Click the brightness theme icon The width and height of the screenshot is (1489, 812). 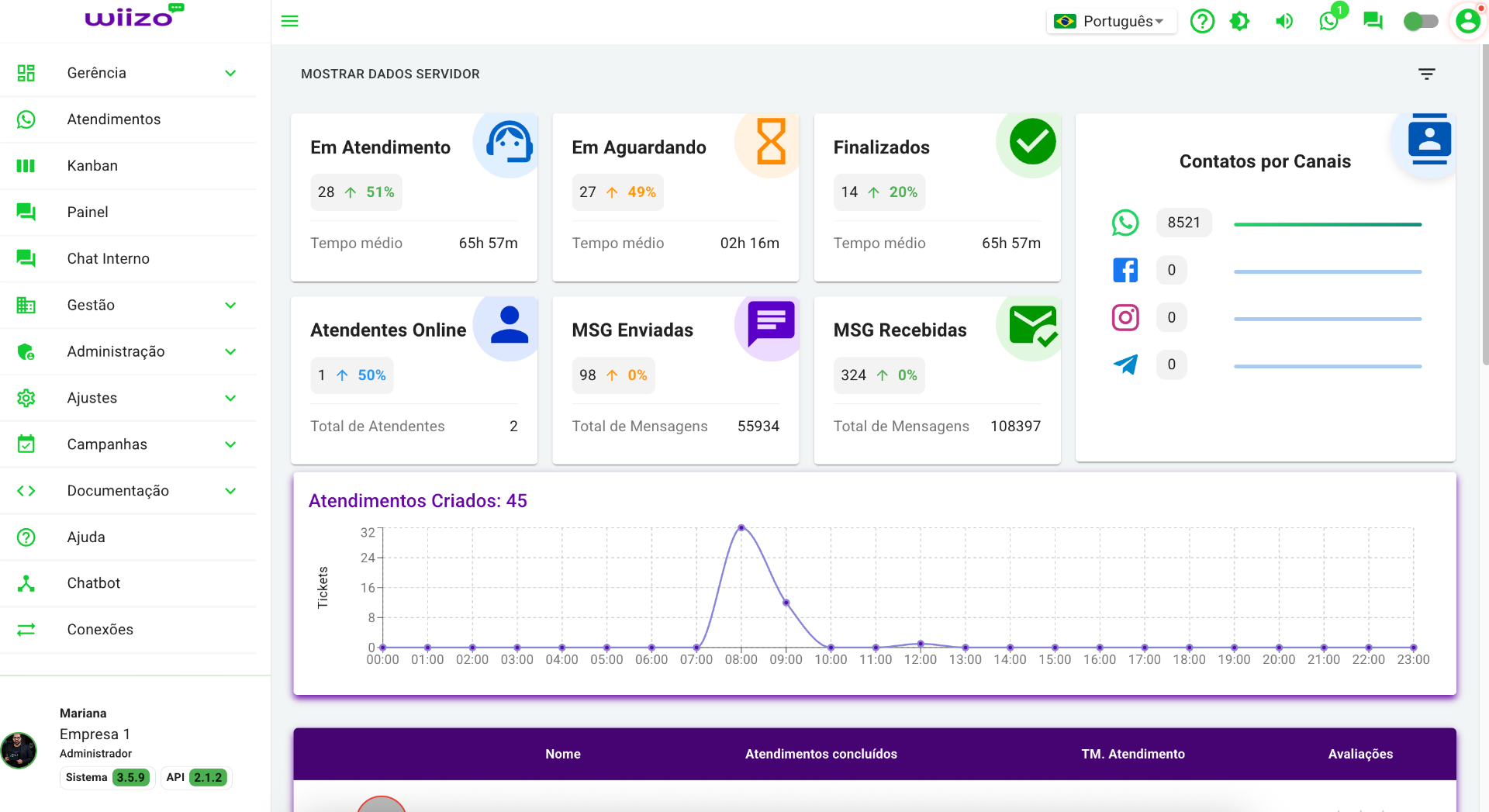(x=1240, y=21)
